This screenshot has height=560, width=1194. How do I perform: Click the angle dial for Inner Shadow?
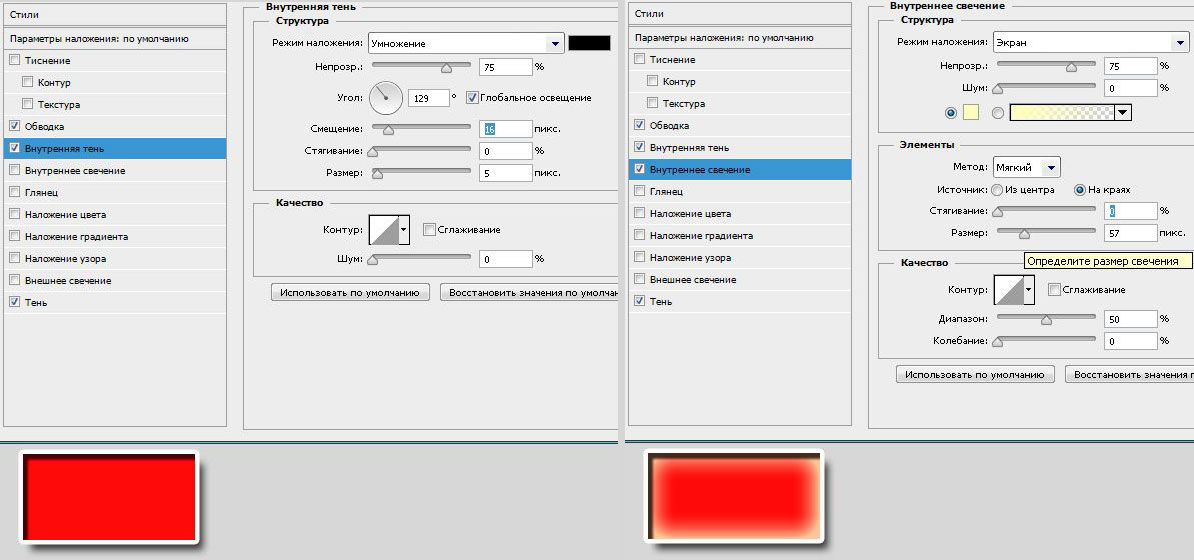(386, 98)
